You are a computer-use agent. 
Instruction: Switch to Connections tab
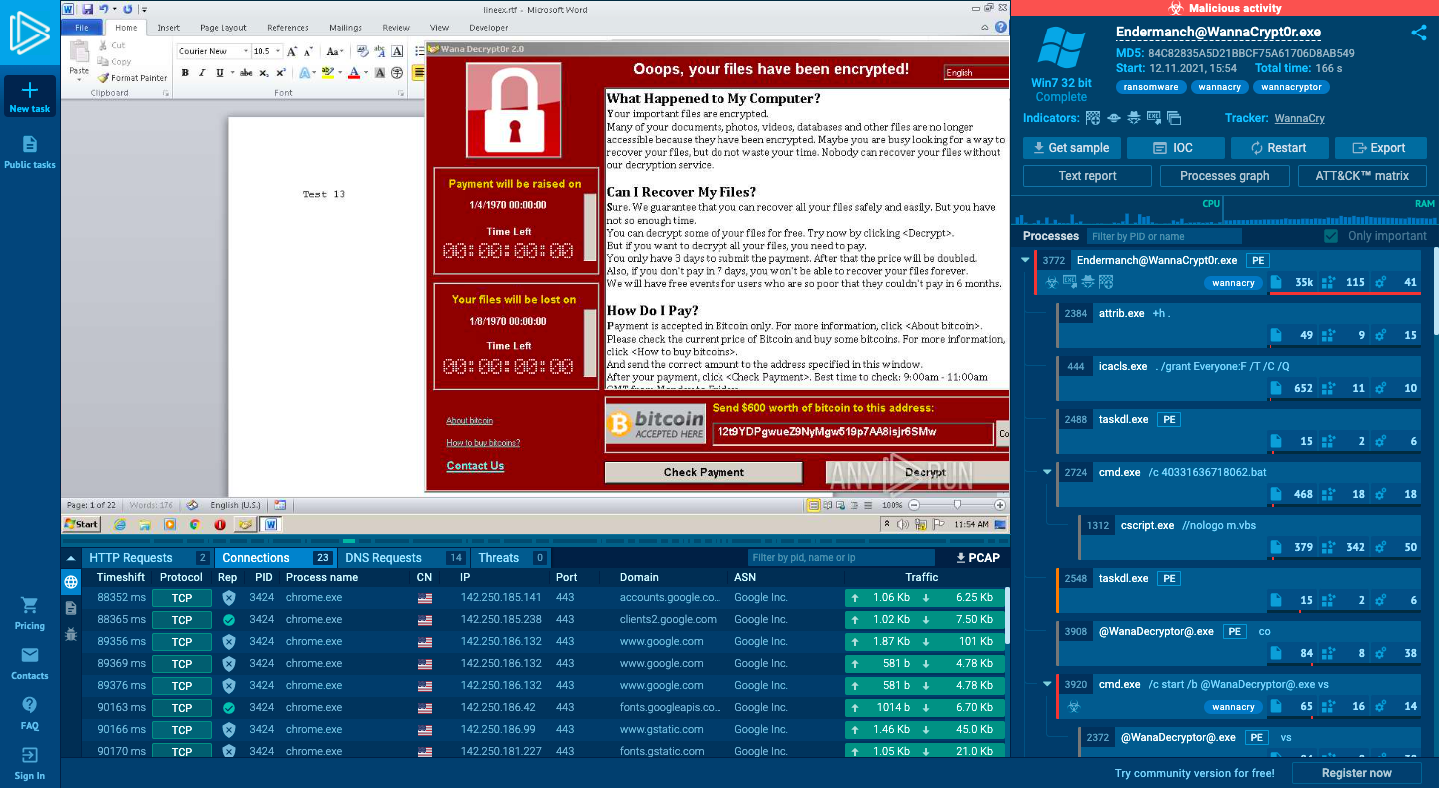[x=275, y=558]
